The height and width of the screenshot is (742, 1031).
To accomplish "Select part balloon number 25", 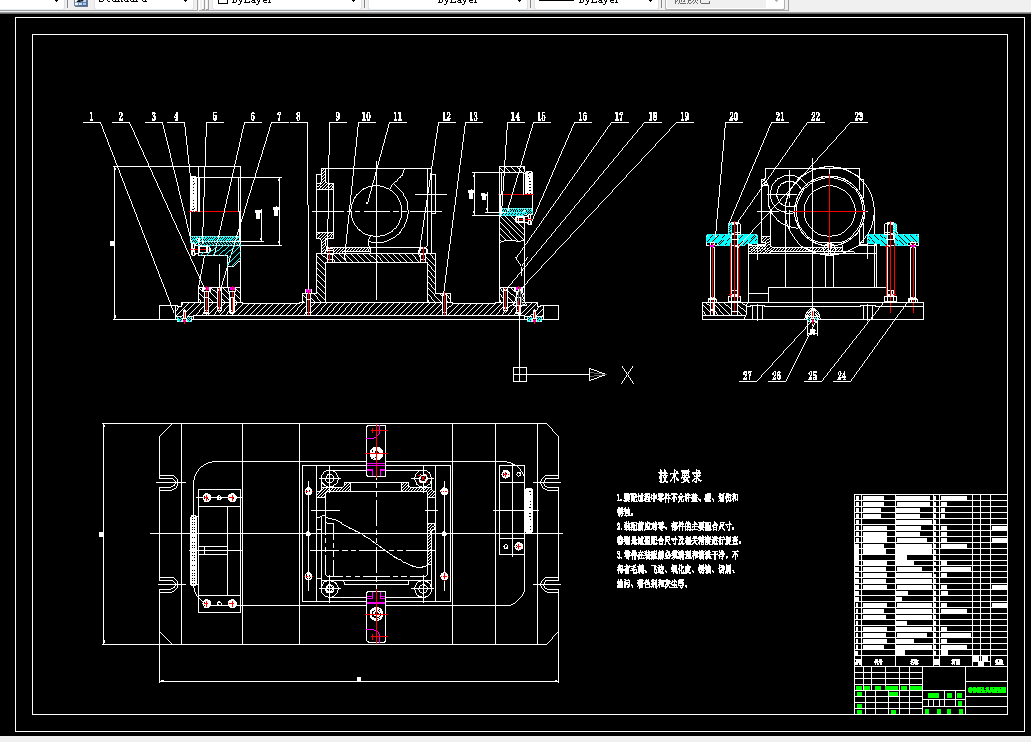I will 813,376.
